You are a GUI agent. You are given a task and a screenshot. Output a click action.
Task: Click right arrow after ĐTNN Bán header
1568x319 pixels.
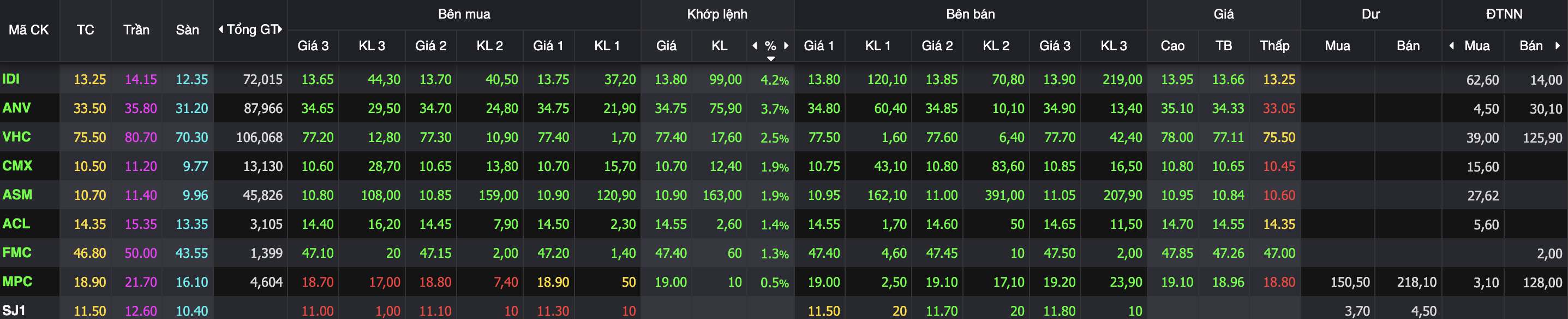(x=1558, y=46)
